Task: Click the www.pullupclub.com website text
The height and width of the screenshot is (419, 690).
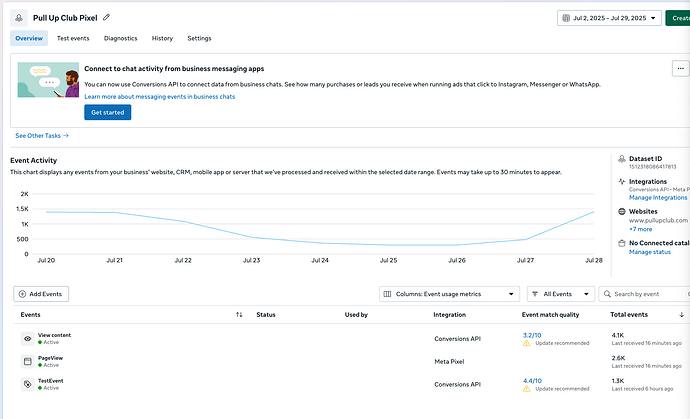Action: point(658,220)
